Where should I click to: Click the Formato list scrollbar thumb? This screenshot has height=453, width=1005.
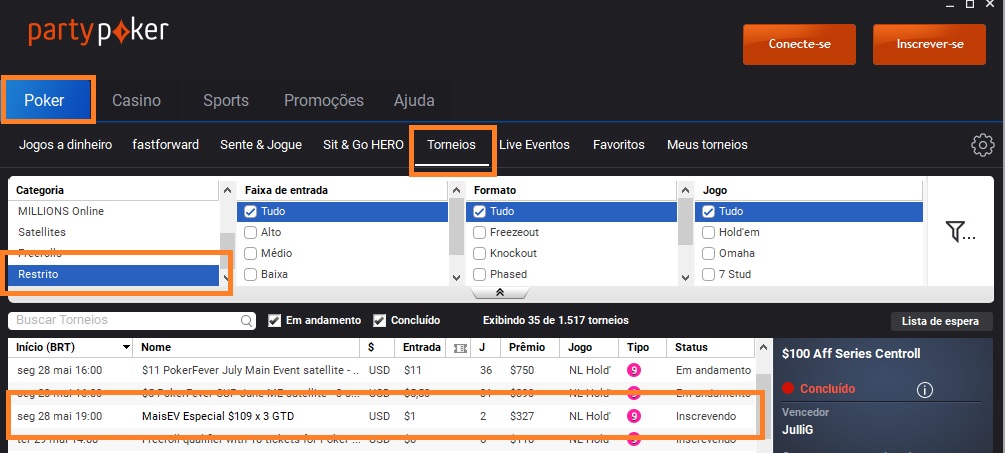(685, 222)
